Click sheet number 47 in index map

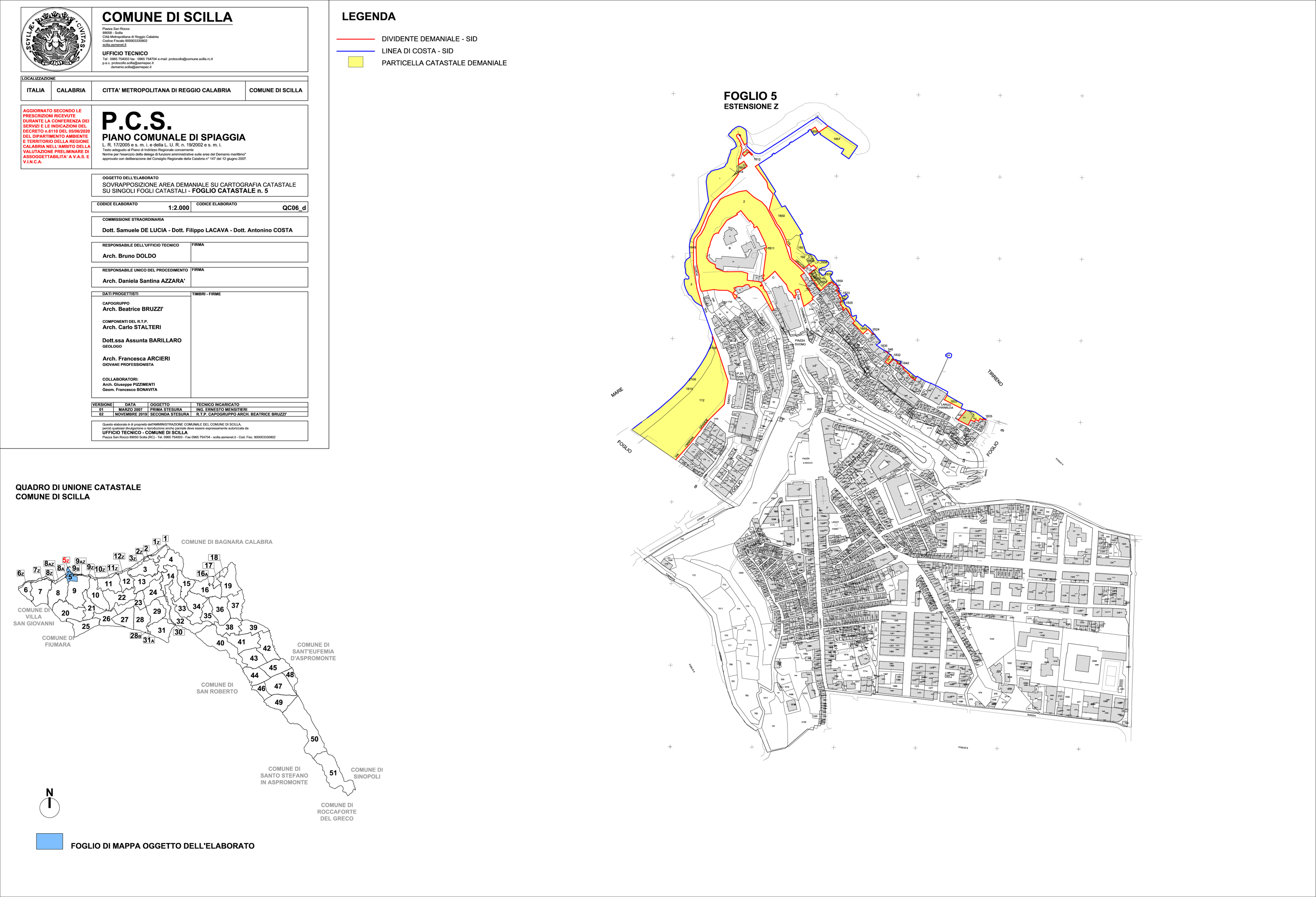278,686
